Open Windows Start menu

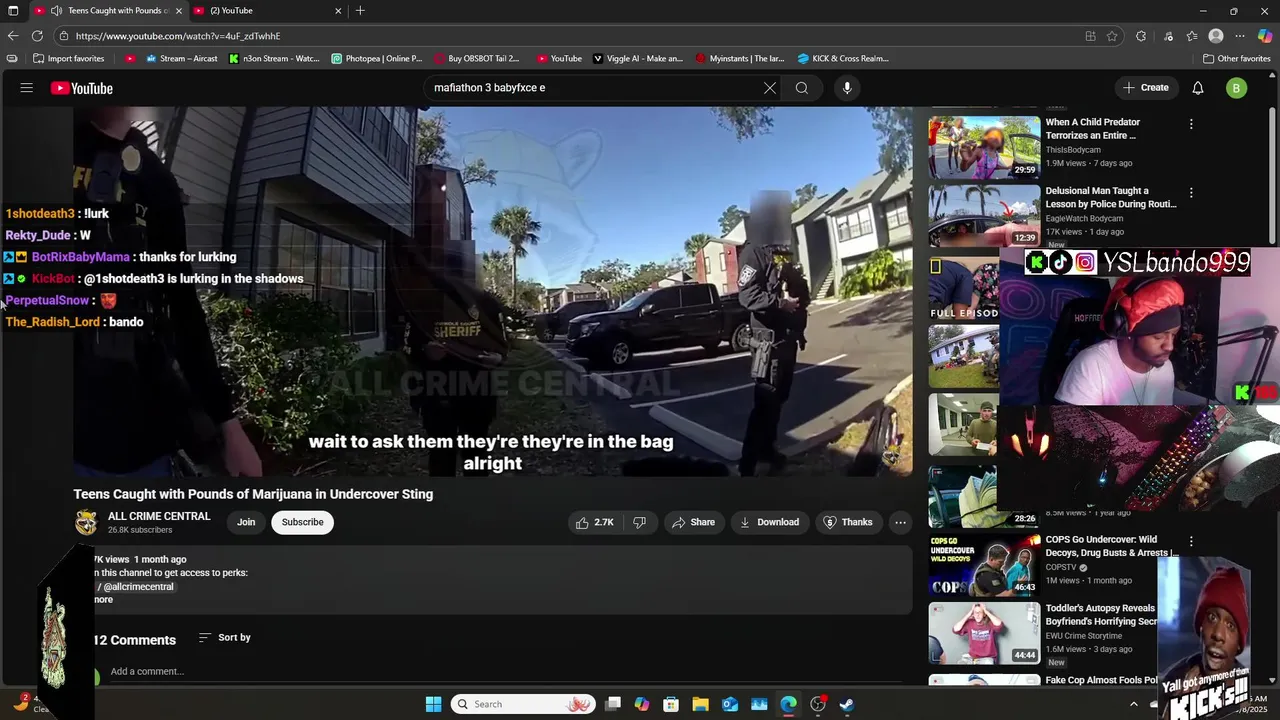[x=433, y=704]
